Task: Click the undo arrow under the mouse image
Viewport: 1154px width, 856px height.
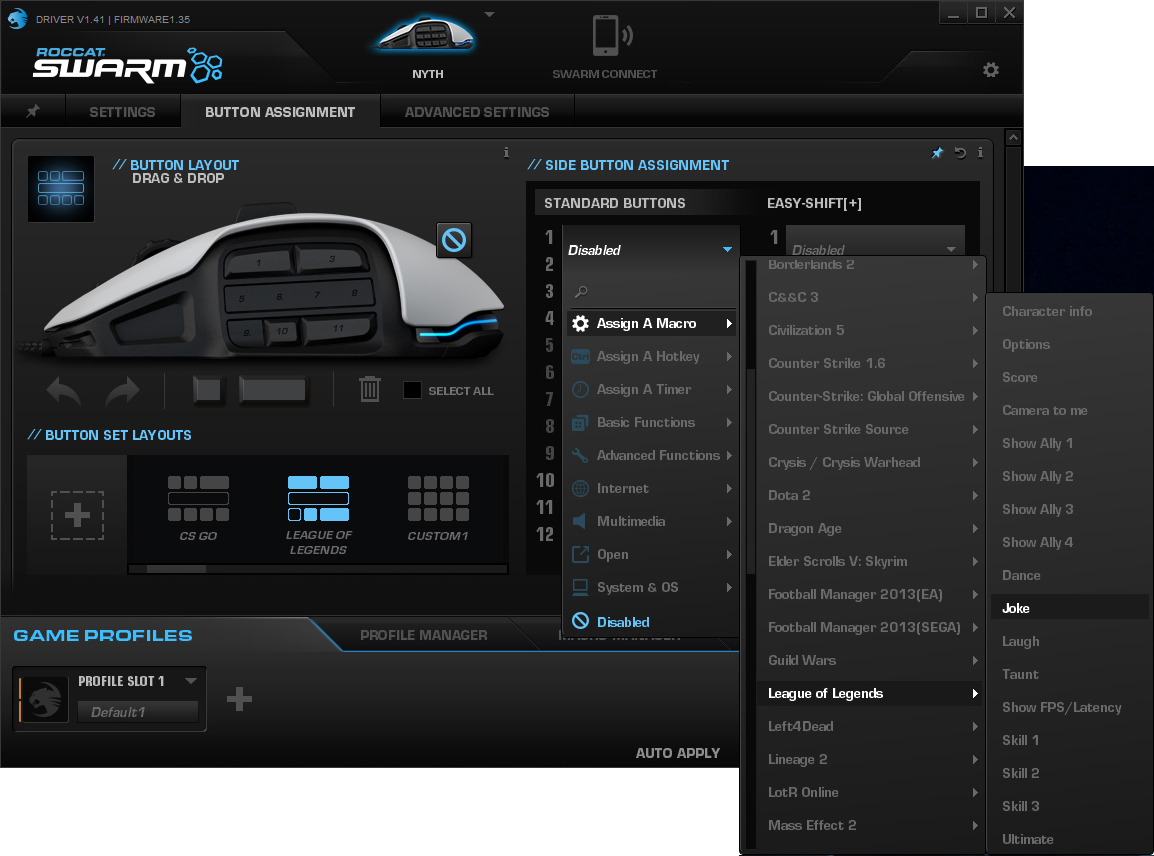Action: tap(64, 390)
